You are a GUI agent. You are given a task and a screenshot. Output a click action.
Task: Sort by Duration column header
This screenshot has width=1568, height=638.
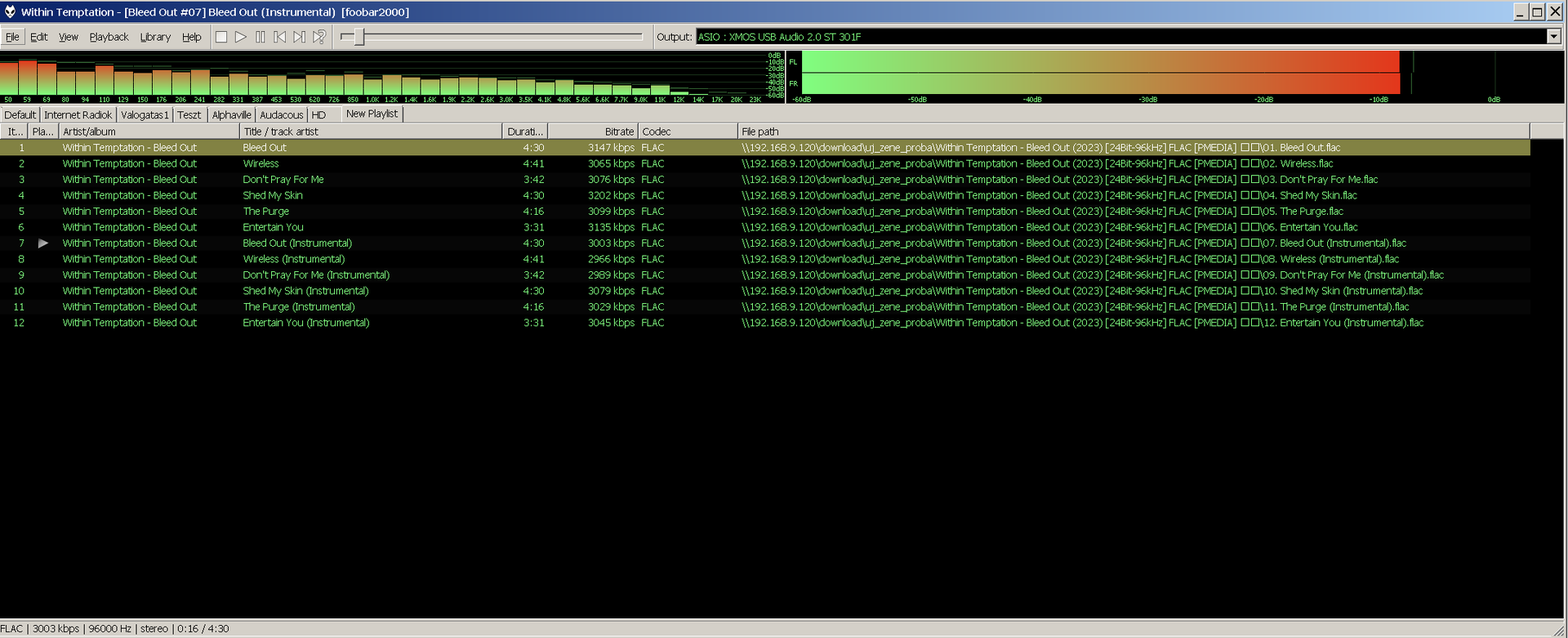(x=525, y=132)
